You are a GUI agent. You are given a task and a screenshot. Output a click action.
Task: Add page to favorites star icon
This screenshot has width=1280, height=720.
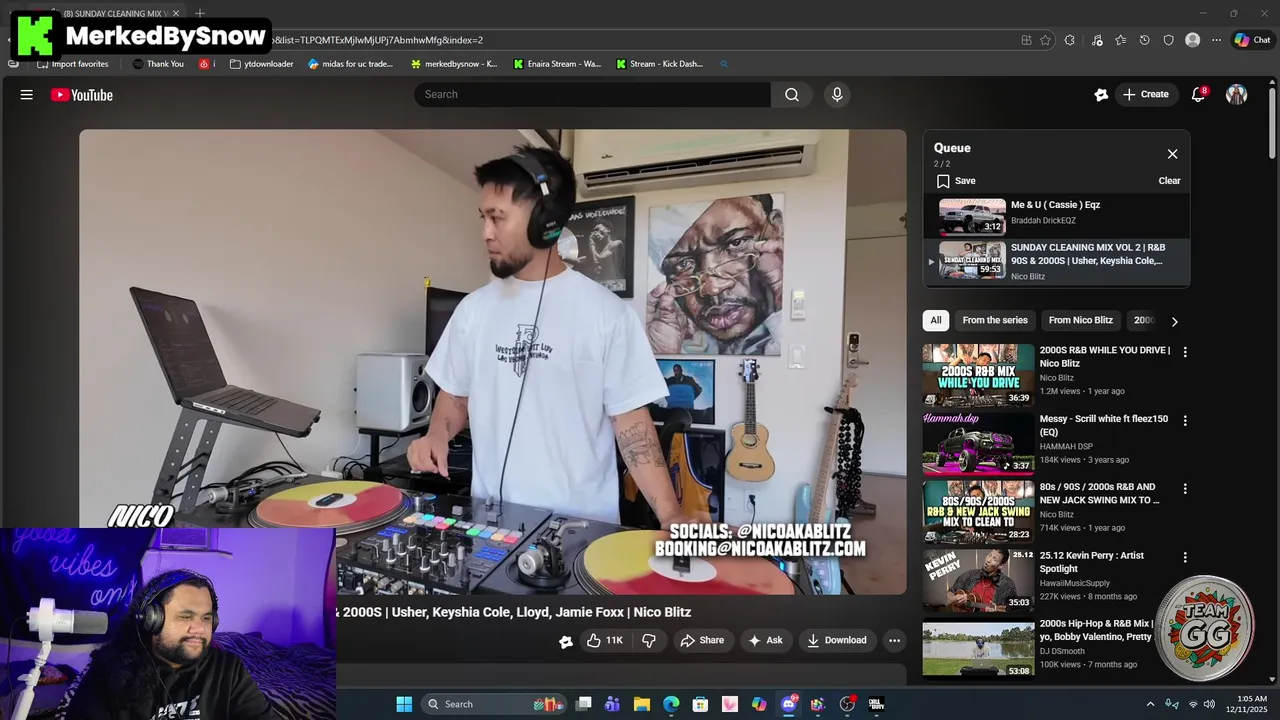point(1046,40)
